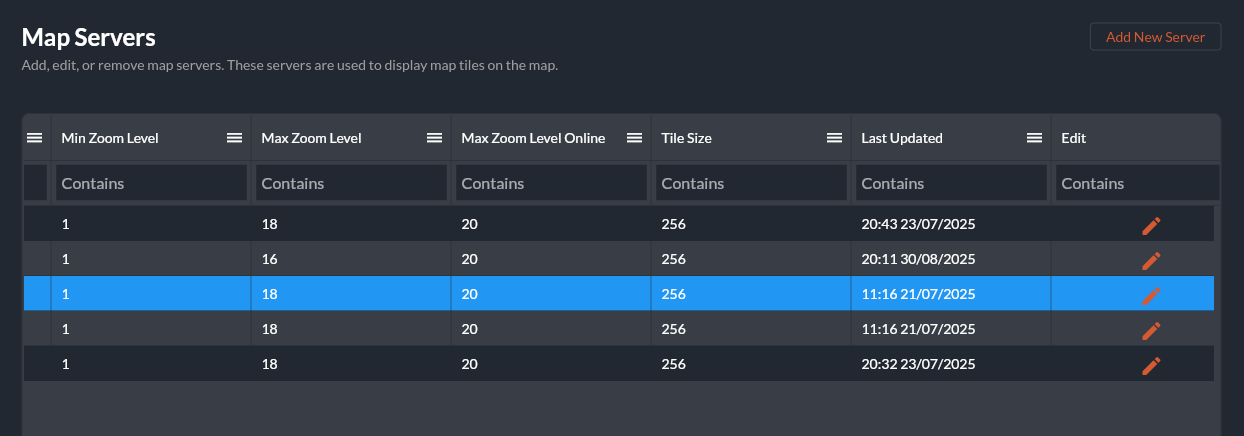Open Last Updated column menu
Viewport: 1244px width, 436px height.
(1034, 138)
